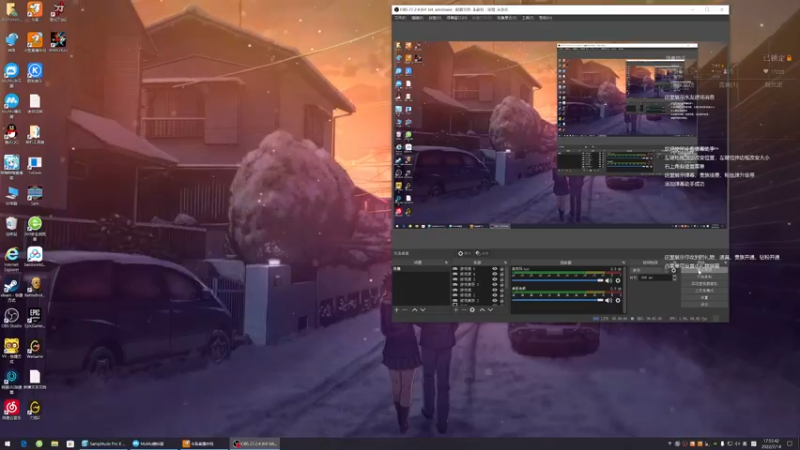Mute the lower mixer channel via its speaker icon
Viewport: 800px width, 450px height.
pyautogui.click(x=608, y=301)
